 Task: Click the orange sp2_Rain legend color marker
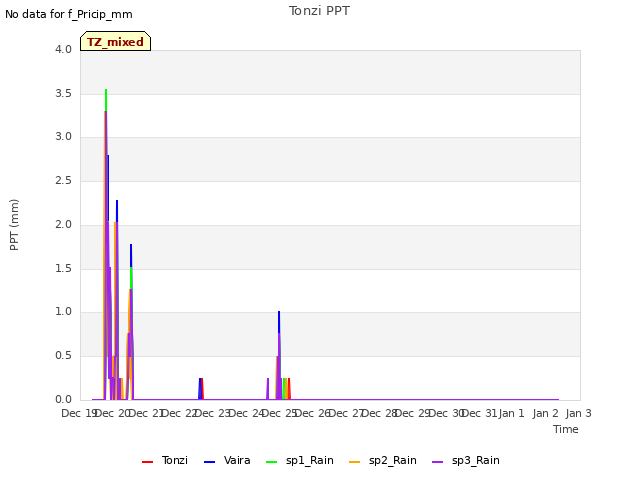[355, 462]
